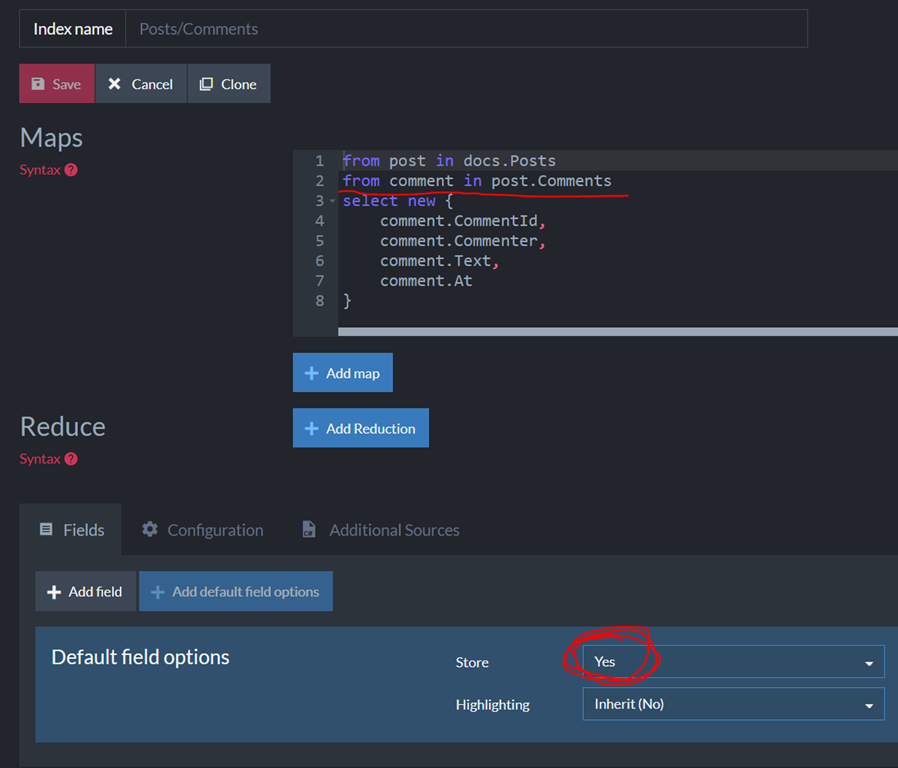This screenshot has height=768, width=898.
Task: Click the X icon on Cancel
Action: [x=115, y=84]
